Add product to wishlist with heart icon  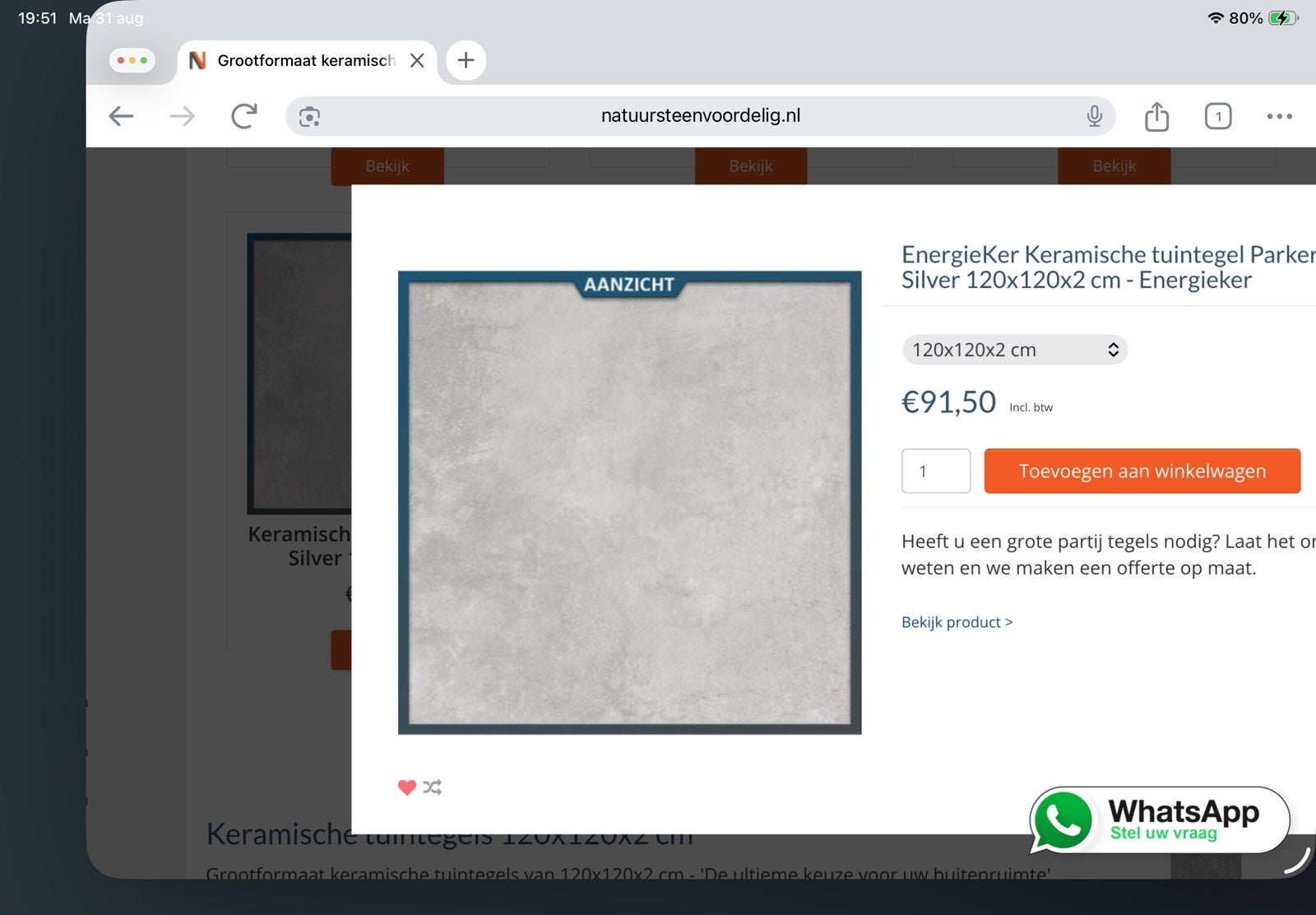pyautogui.click(x=406, y=787)
